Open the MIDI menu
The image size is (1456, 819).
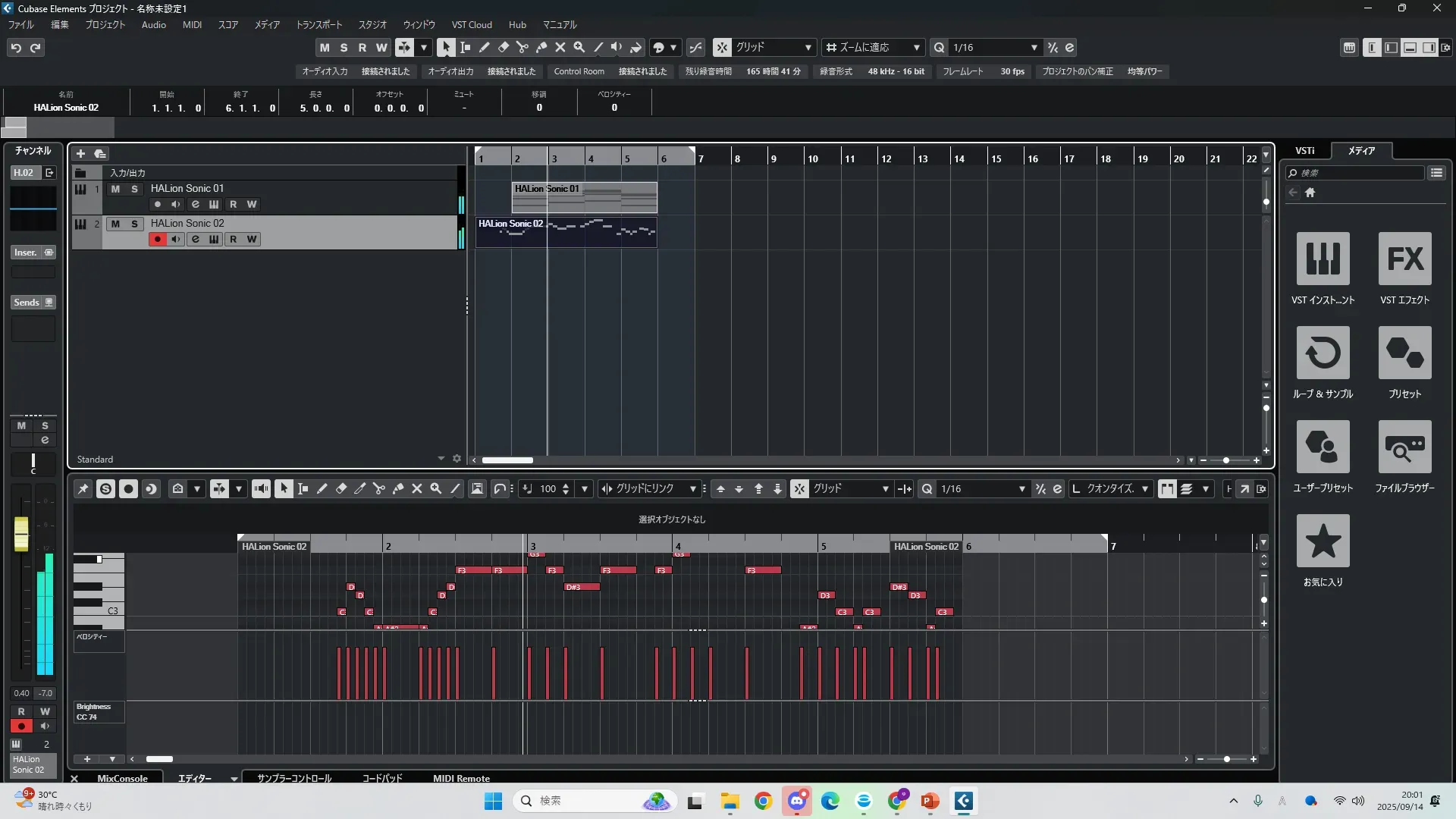pos(192,24)
